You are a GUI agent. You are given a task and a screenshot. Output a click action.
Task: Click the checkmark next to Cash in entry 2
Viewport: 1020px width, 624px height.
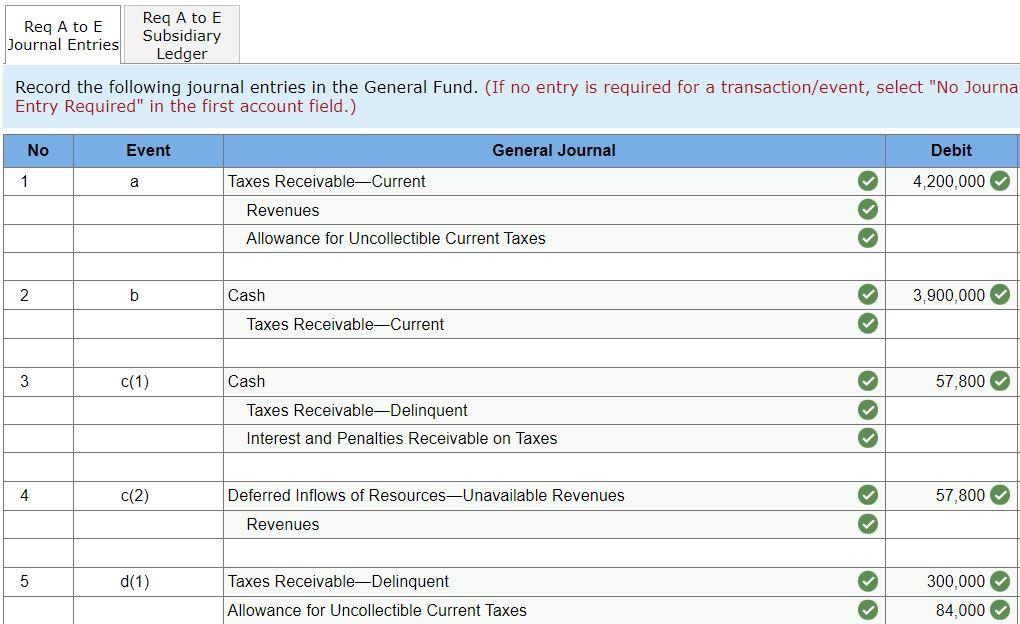click(x=868, y=295)
